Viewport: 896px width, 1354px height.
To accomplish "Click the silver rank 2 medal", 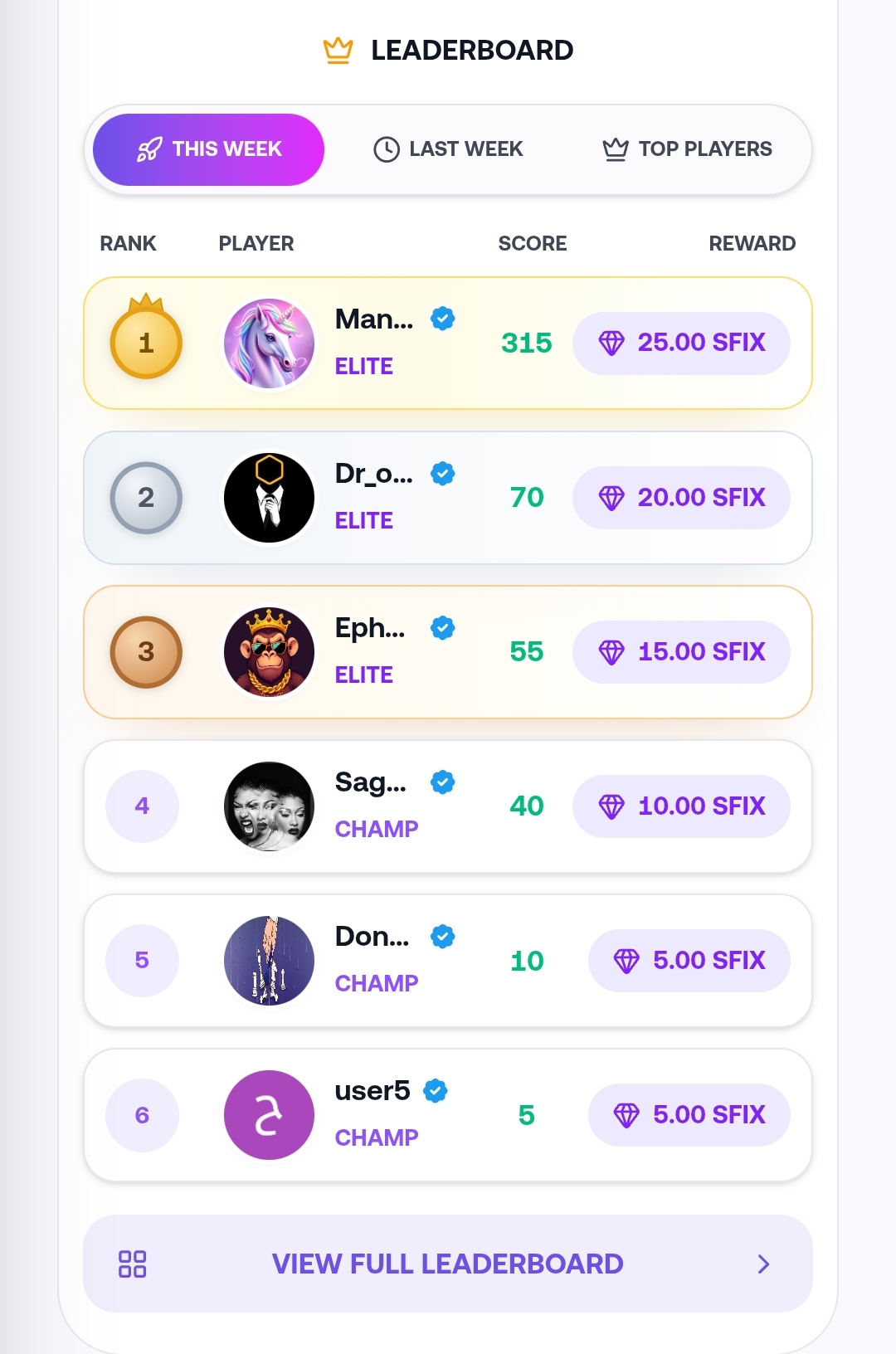I will (x=146, y=498).
